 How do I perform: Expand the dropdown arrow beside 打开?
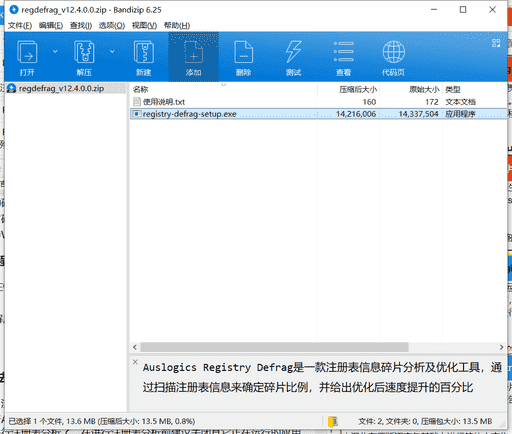pyautogui.click(x=55, y=51)
